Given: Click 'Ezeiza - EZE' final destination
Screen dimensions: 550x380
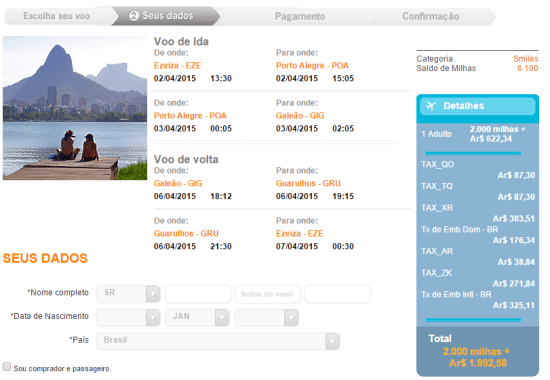Looking at the screenshot, I should (300, 234).
